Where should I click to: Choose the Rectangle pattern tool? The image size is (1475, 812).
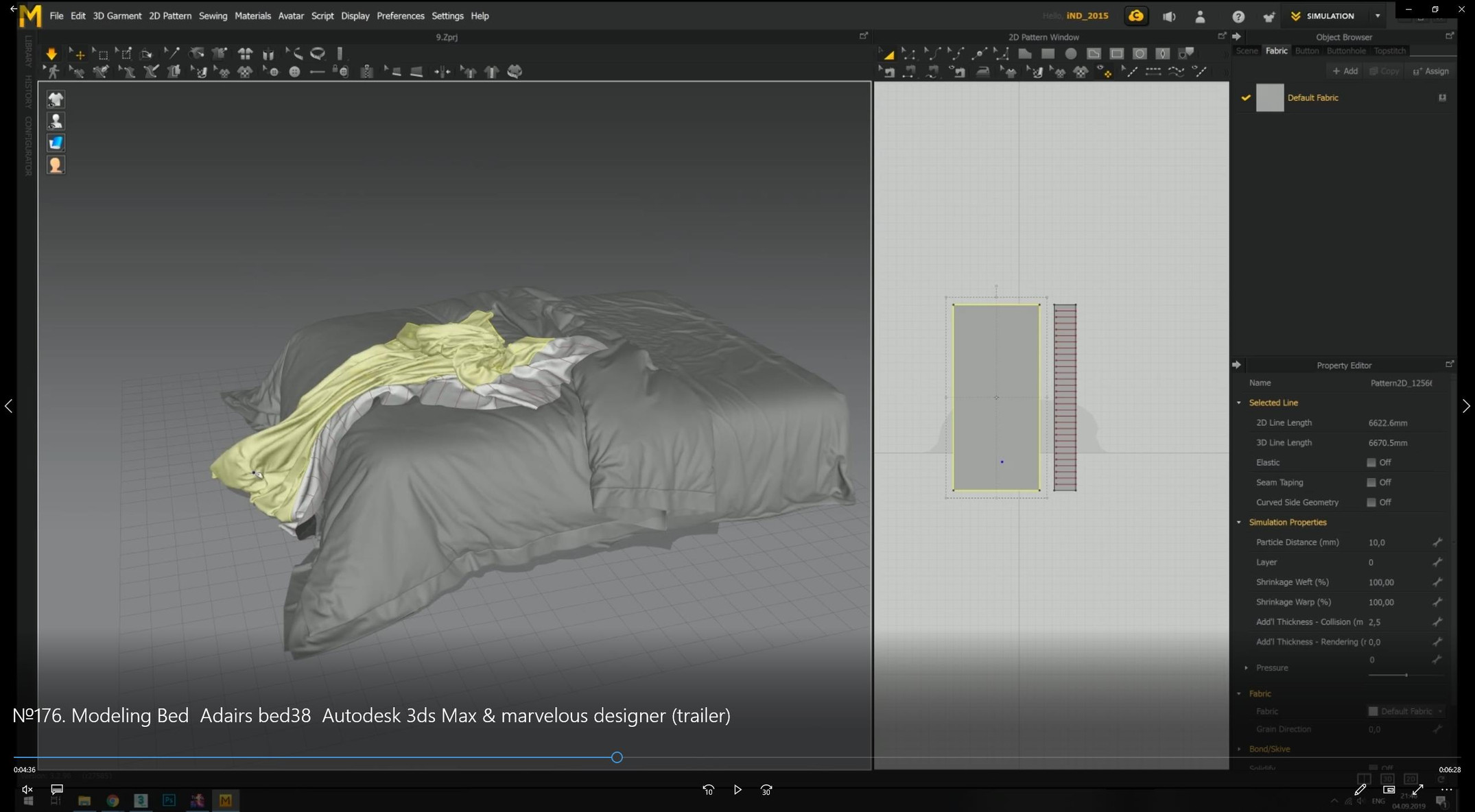[x=1048, y=53]
